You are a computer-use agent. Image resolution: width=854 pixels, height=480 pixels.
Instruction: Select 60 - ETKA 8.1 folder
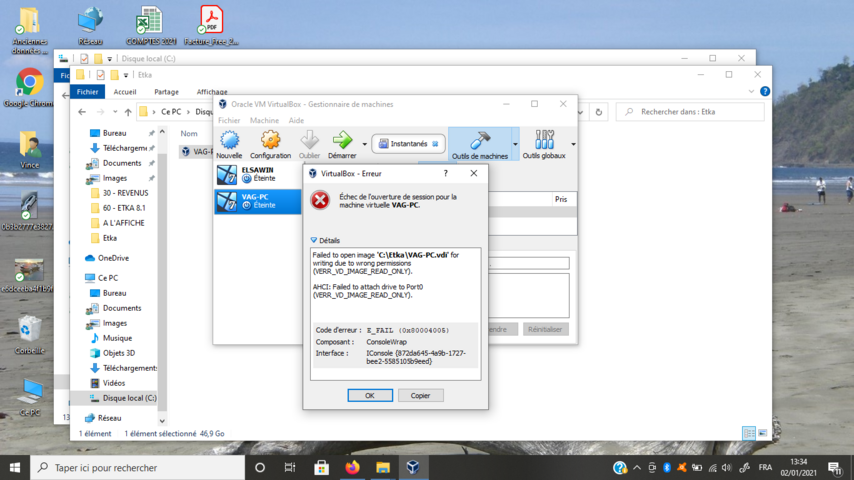pyautogui.click(x=124, y=208)
